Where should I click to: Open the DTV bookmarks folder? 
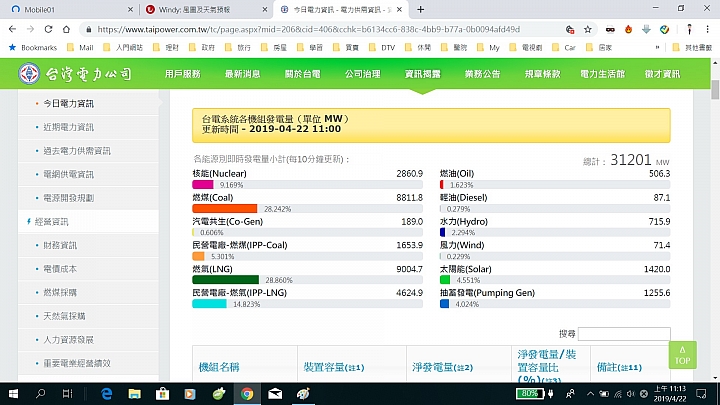pos(382,47)
